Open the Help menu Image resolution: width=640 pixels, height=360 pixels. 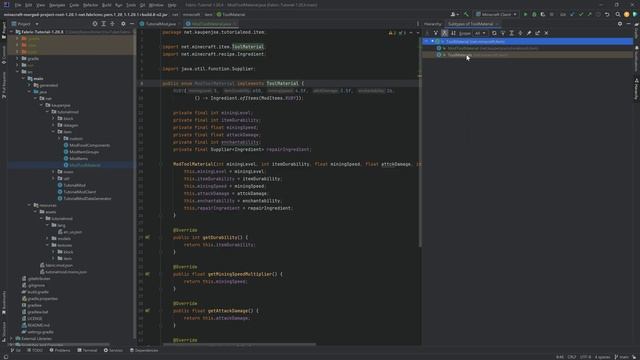pos(172,5)
